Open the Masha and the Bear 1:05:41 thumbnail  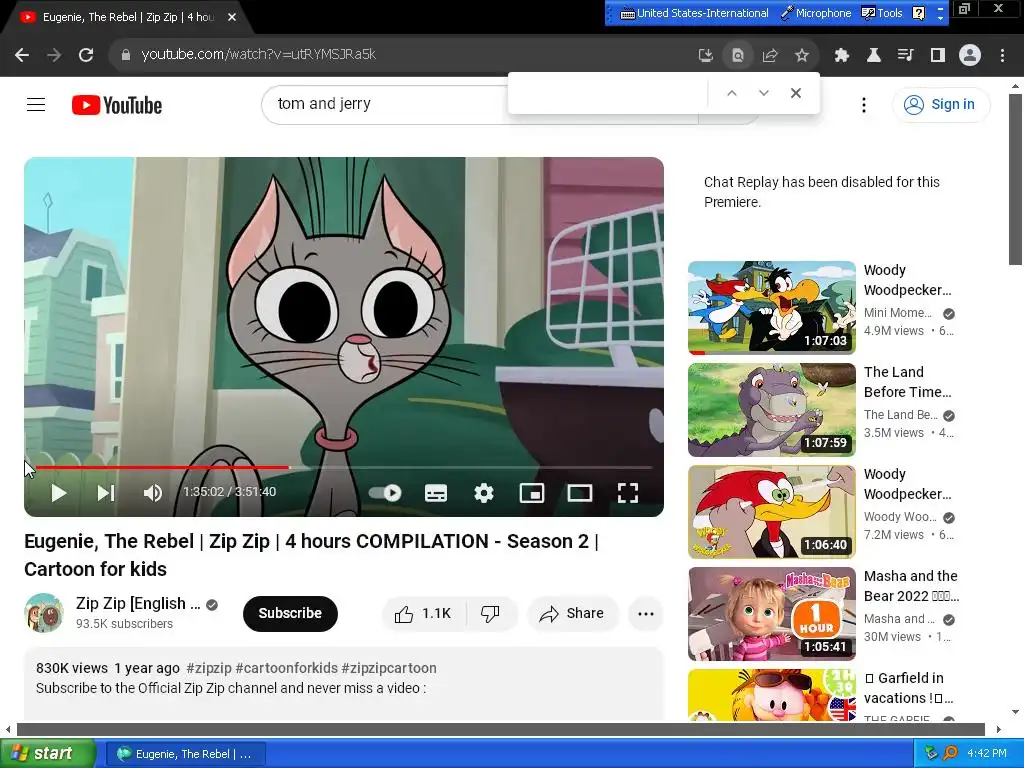coord(772,613)
